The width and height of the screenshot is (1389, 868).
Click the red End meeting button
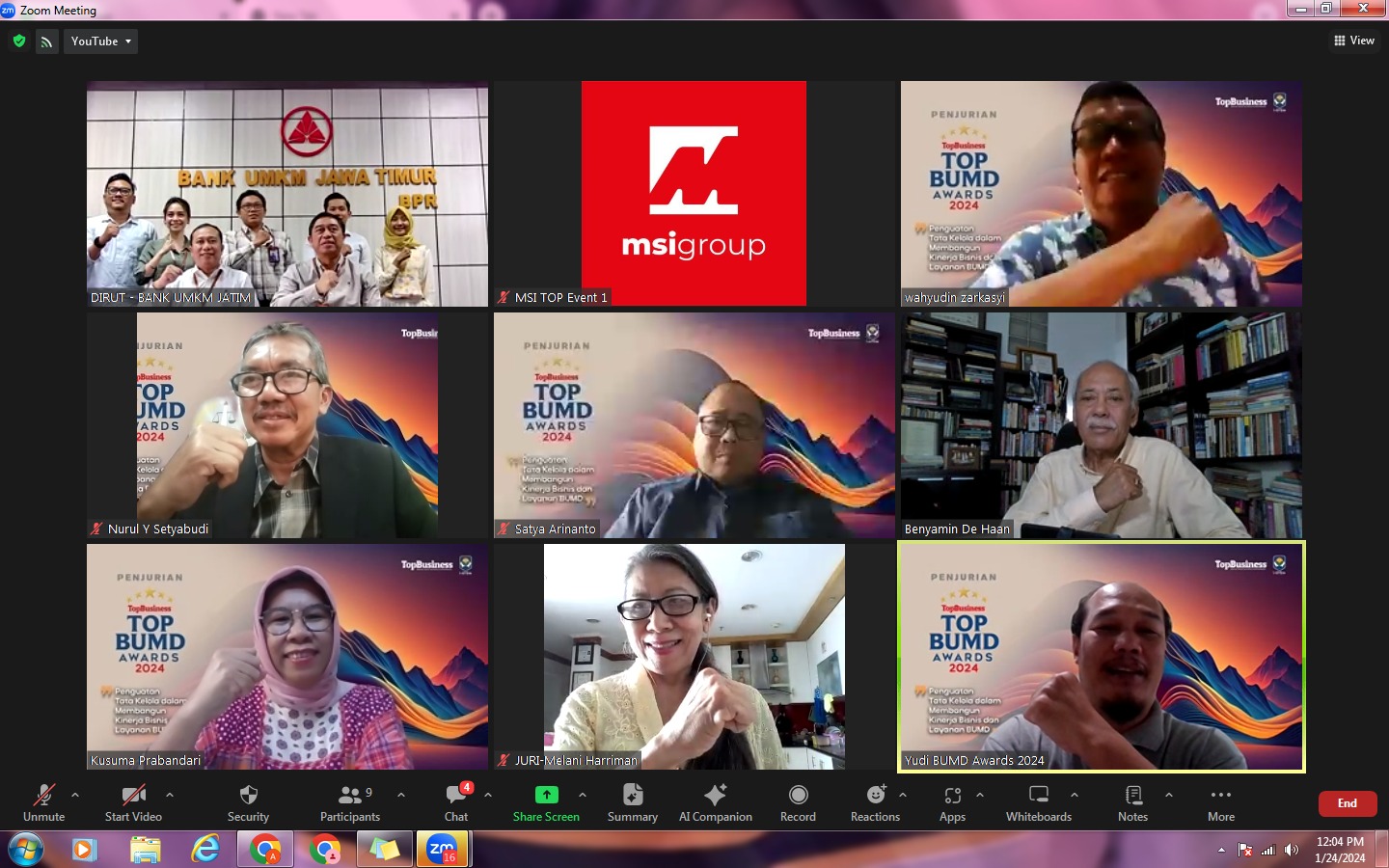point(1348,803)
